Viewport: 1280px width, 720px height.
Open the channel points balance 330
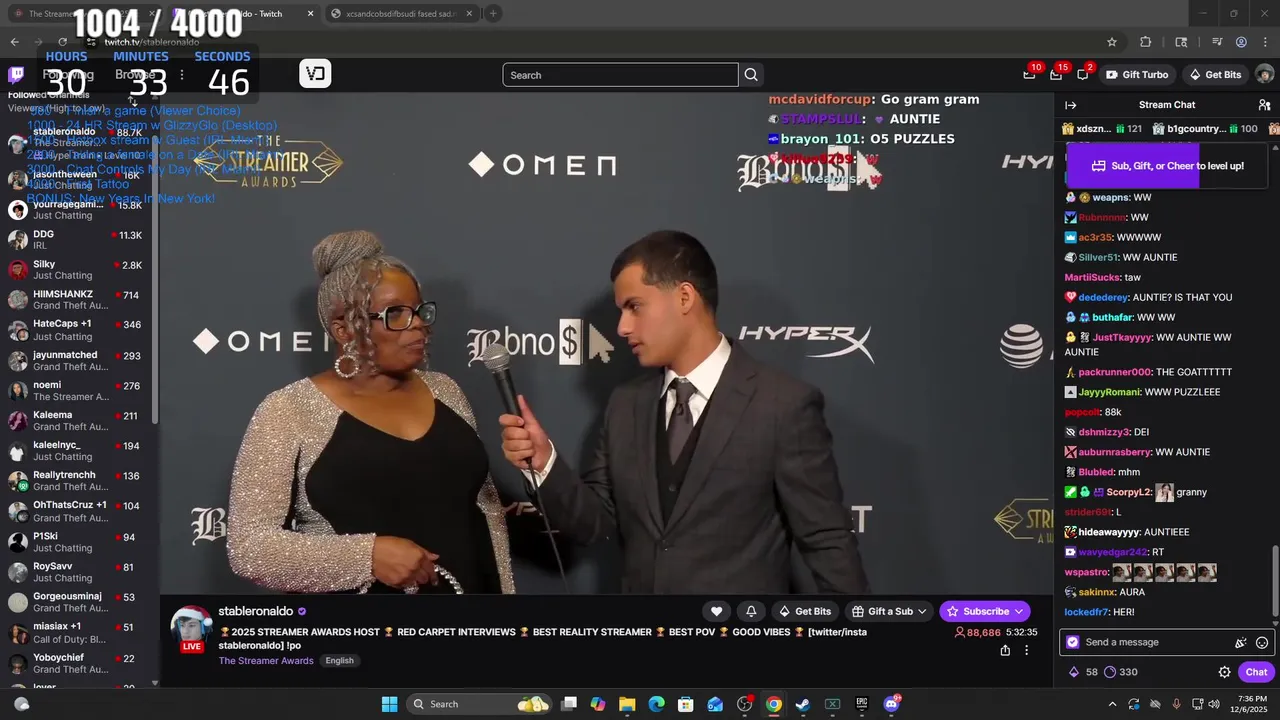1120,672
